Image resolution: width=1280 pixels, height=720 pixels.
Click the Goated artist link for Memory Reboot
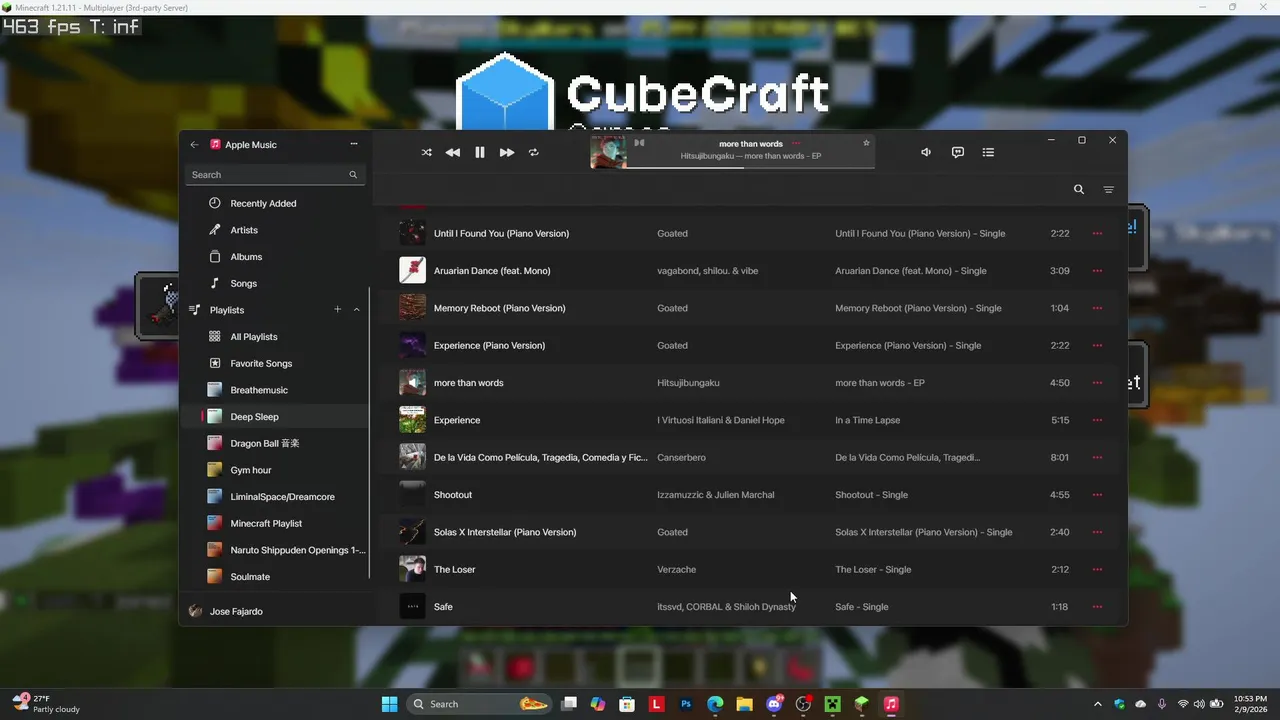pos(672,308)
